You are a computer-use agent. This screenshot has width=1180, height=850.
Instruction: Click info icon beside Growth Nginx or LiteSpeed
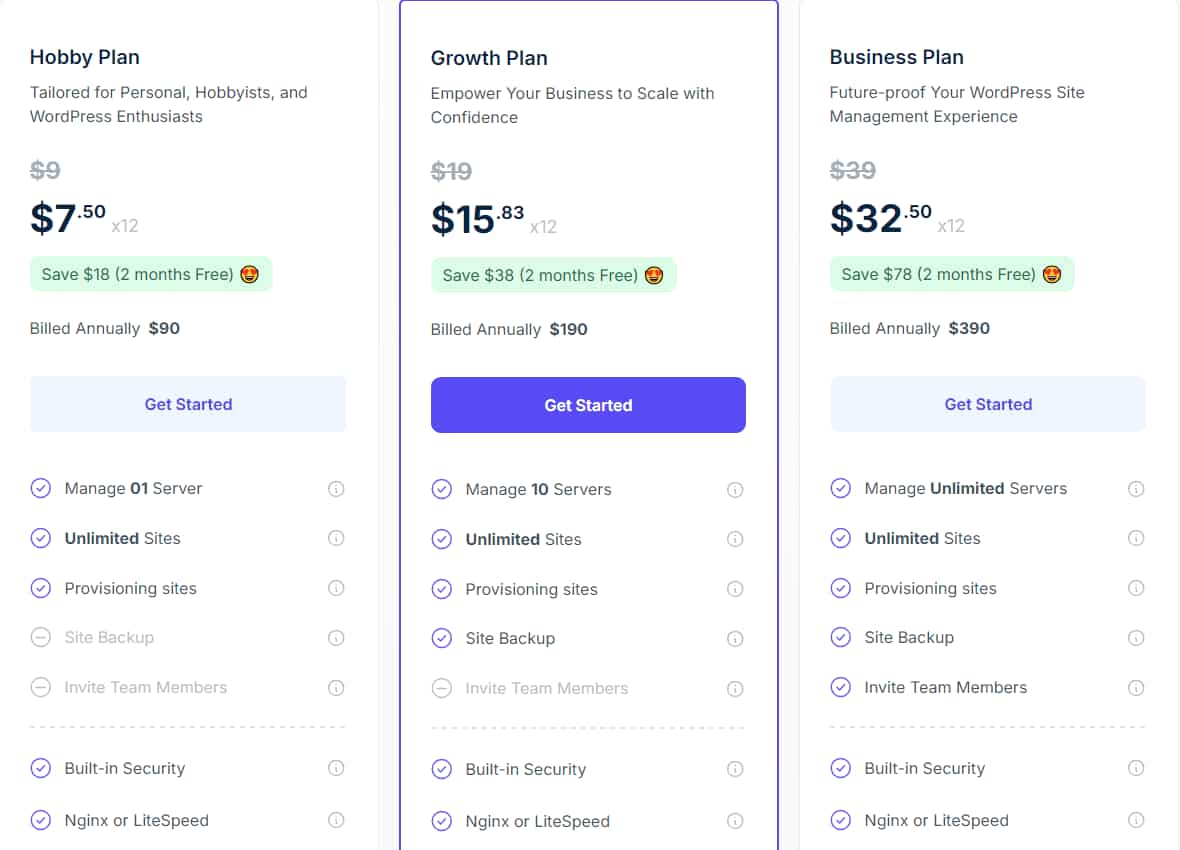click(735, 822)
